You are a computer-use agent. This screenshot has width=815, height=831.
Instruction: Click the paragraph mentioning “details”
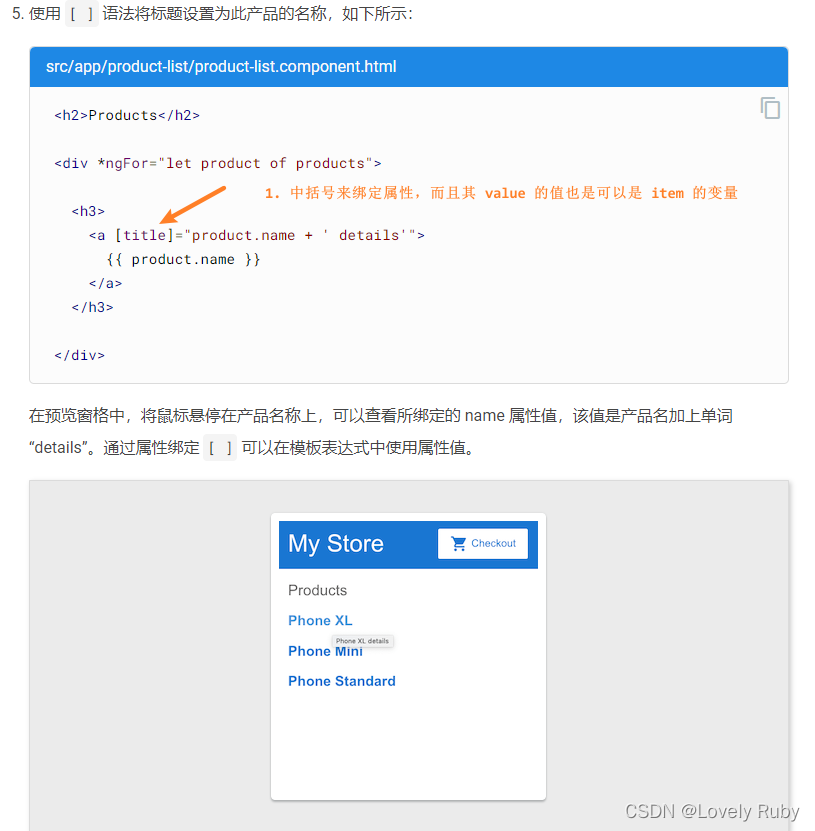click(380, 431)
